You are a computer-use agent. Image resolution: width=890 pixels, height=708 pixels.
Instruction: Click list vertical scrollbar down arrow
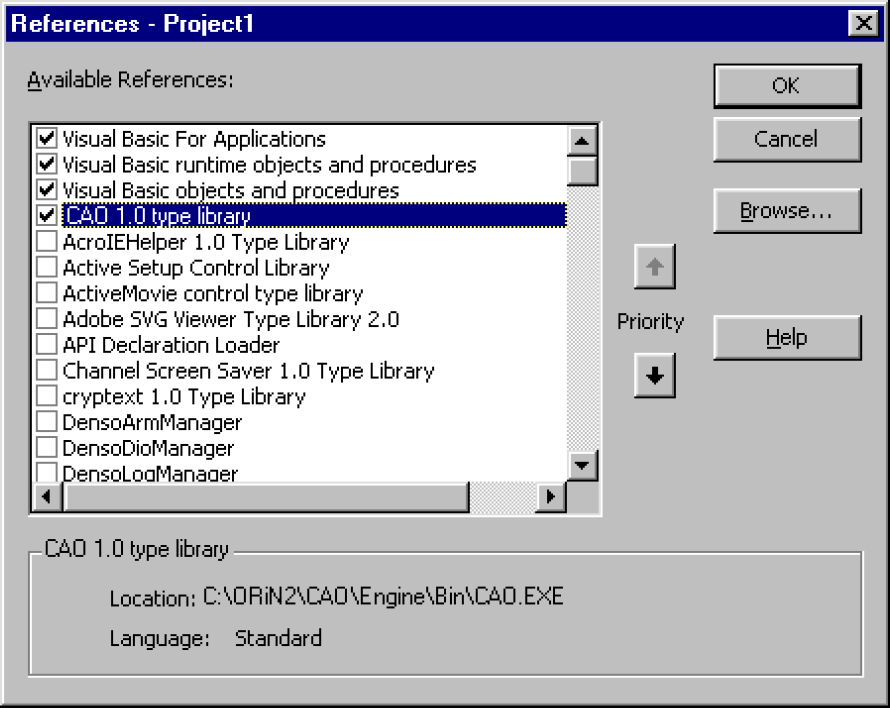tap(582, 466)
